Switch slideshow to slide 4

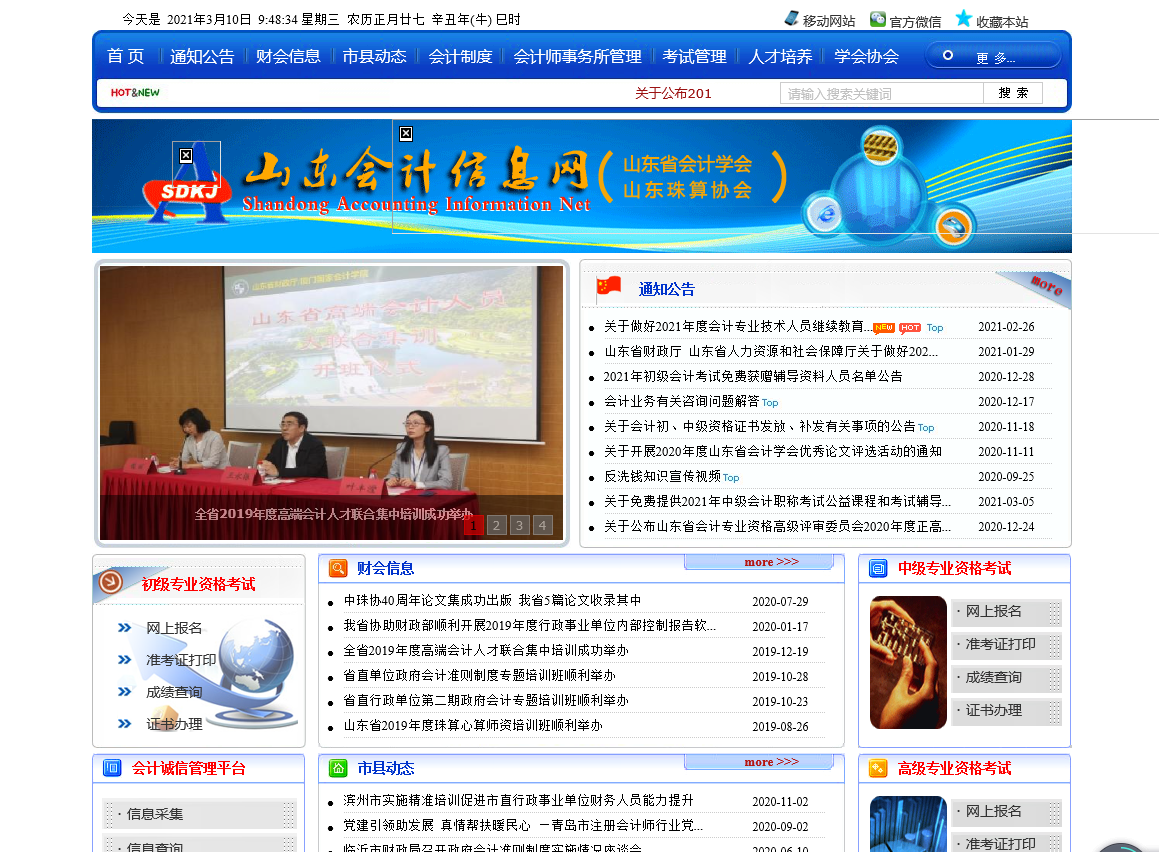(x=542, y=525)
